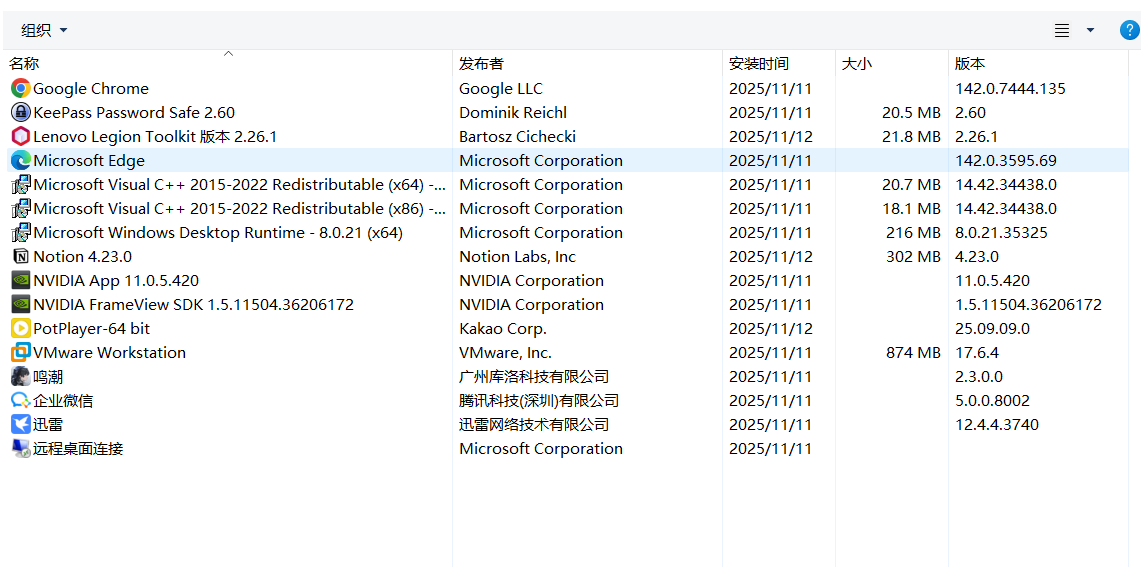Select the VMware Workstation icon
This screenshot has height=567, width=1141.
[x=20, y=353]
